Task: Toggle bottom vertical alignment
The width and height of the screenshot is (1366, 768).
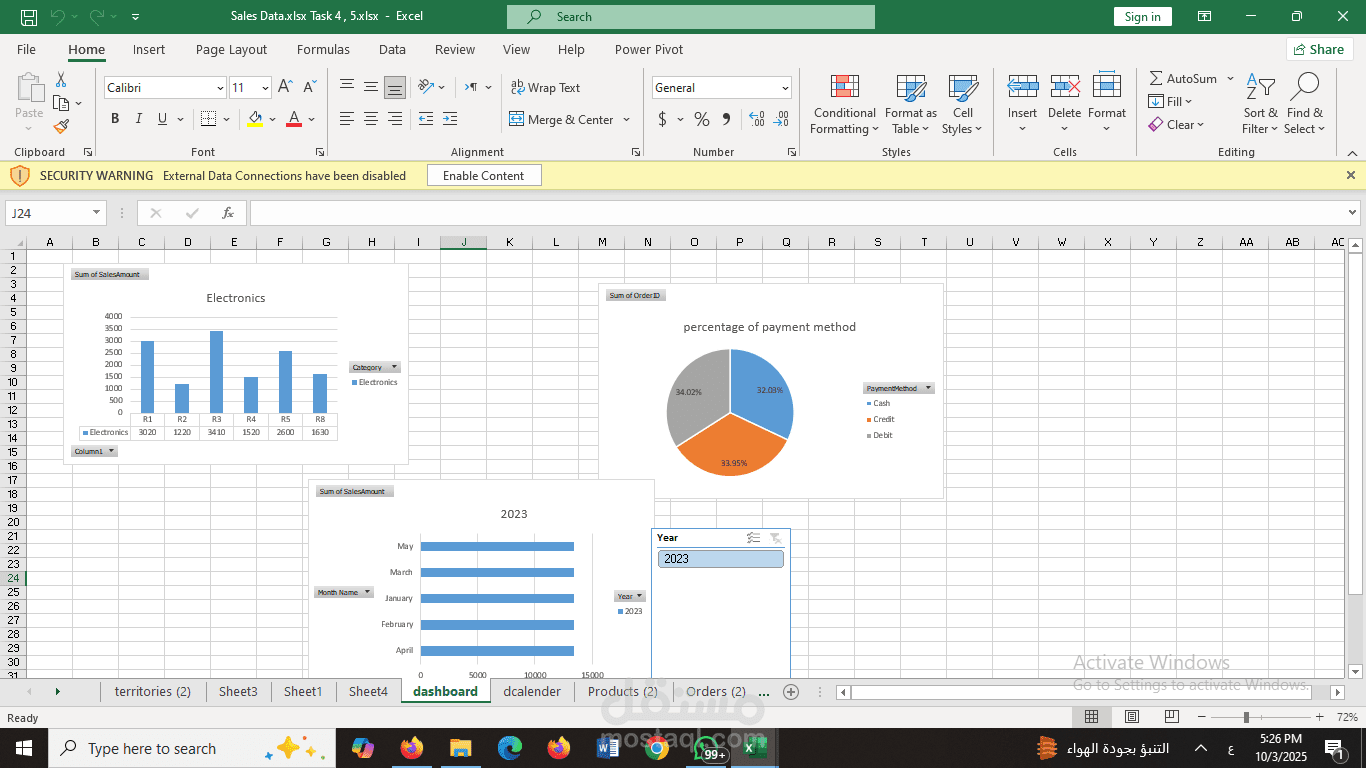Action: 395,87
